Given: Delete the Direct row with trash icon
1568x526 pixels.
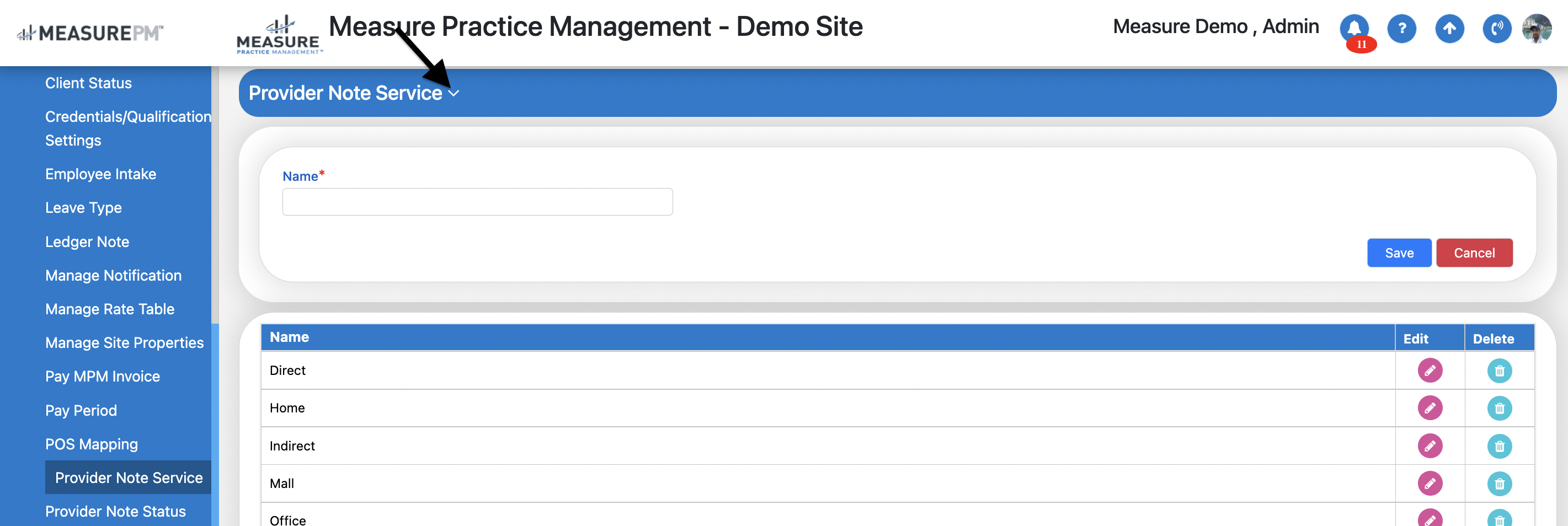Looking at the screenshot, I should pos(1499,371).
